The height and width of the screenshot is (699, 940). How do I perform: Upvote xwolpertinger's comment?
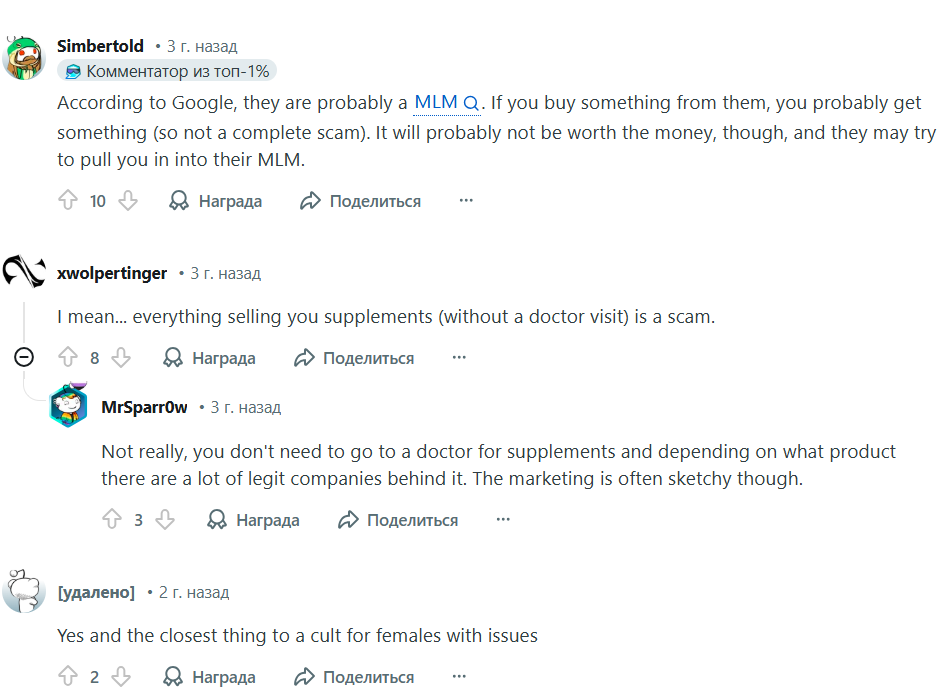[68, 358]
